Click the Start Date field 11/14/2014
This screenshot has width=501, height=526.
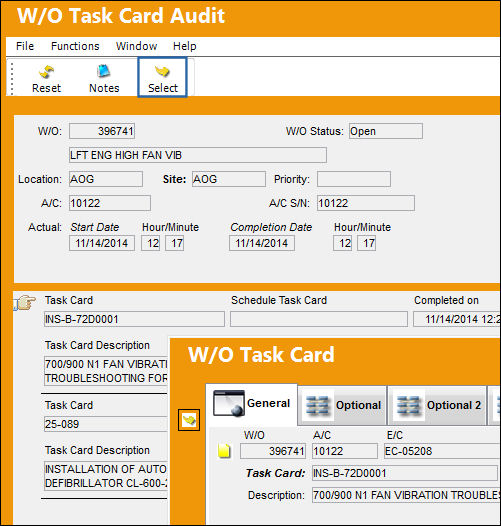pos(102,243)
